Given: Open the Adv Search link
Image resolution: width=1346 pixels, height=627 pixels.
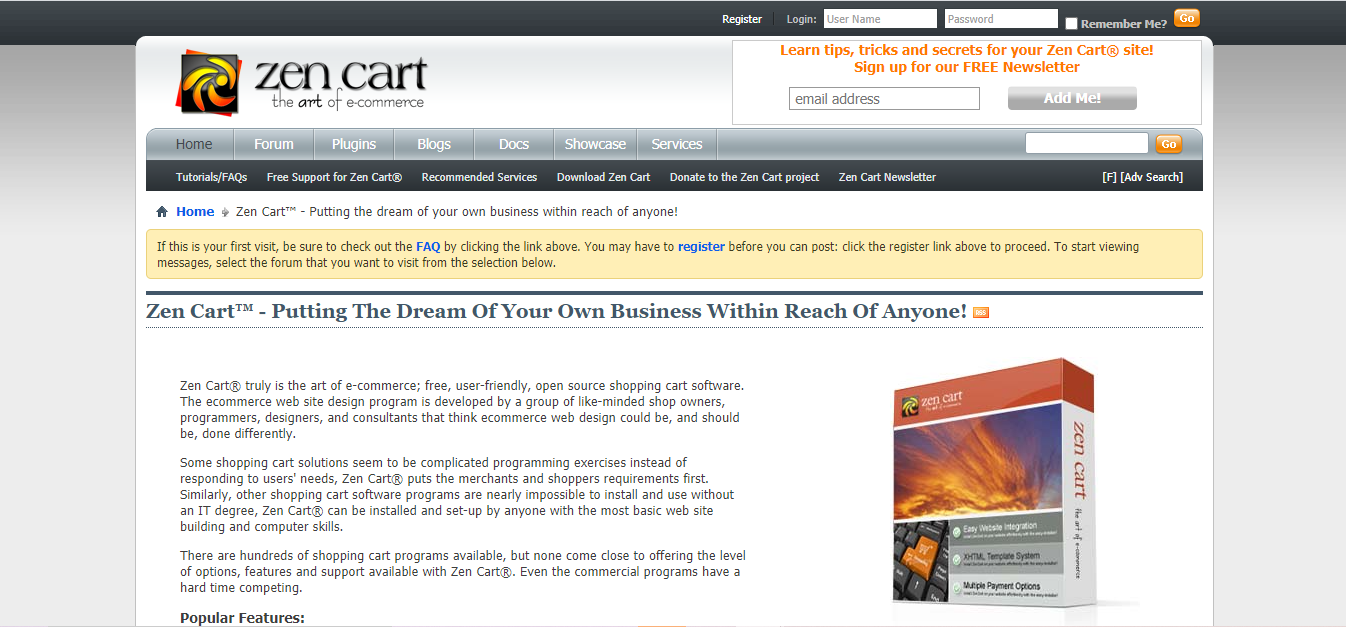Looking at the screenshot, I should pos(1152,177).
